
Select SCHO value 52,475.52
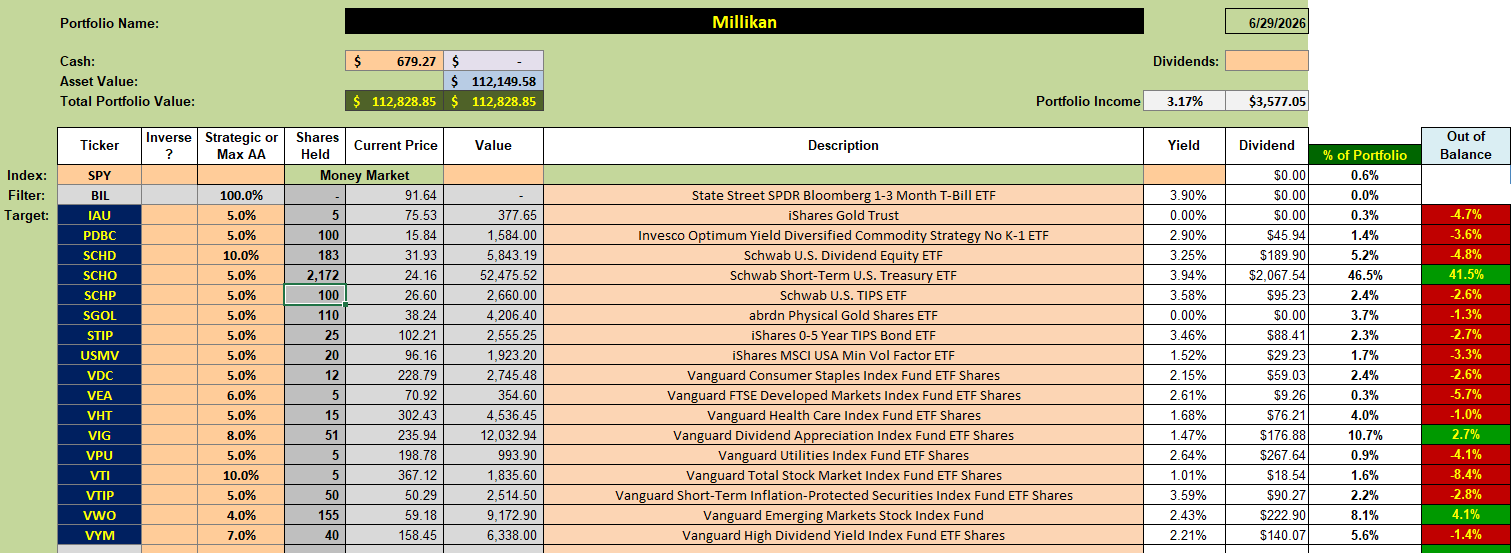tap(493, 275)
